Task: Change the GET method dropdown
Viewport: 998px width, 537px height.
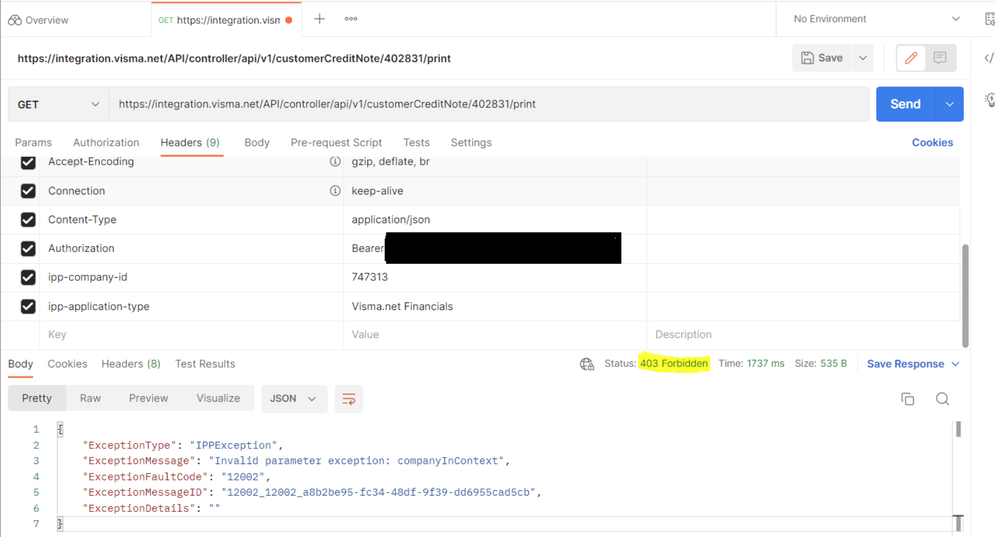Action: [58, 104]
